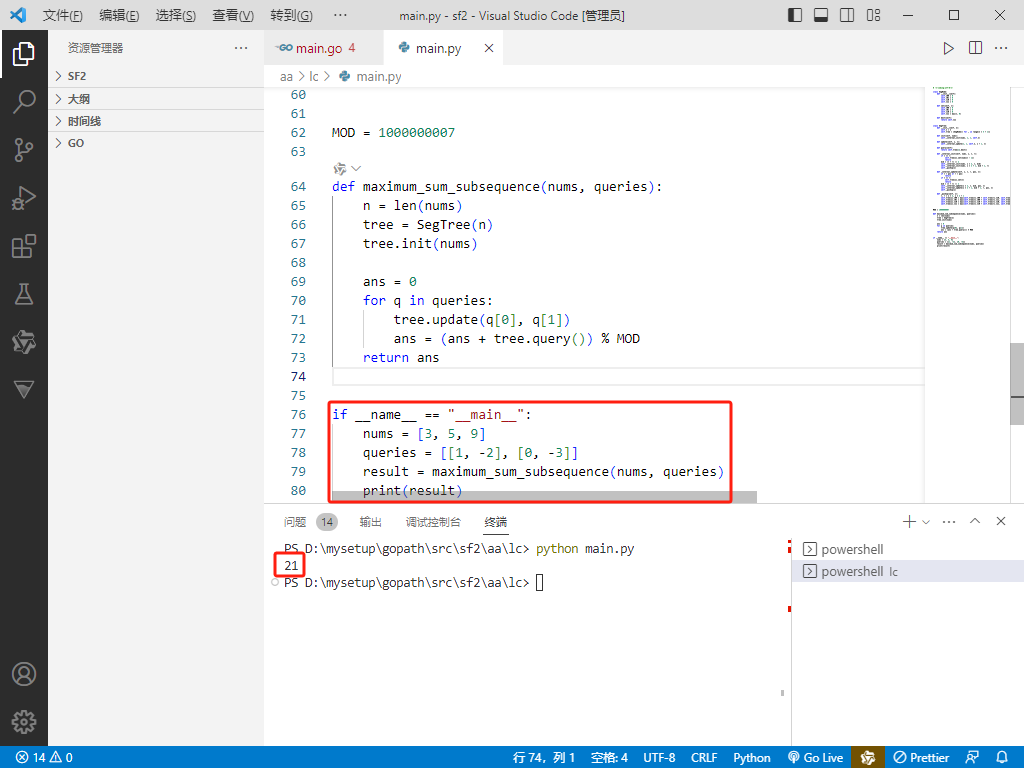Click the aa breadcrumb segment

[286, 76]
